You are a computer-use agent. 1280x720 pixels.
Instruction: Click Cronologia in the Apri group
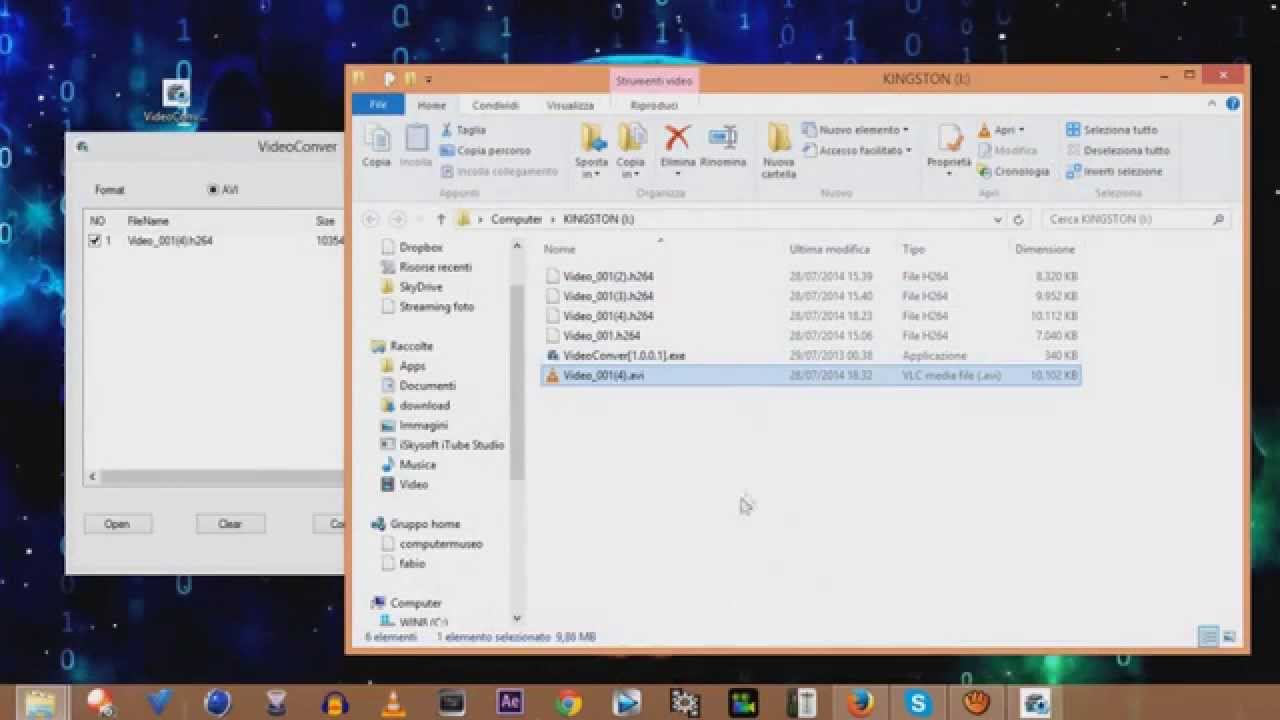tap(1014, 172)
